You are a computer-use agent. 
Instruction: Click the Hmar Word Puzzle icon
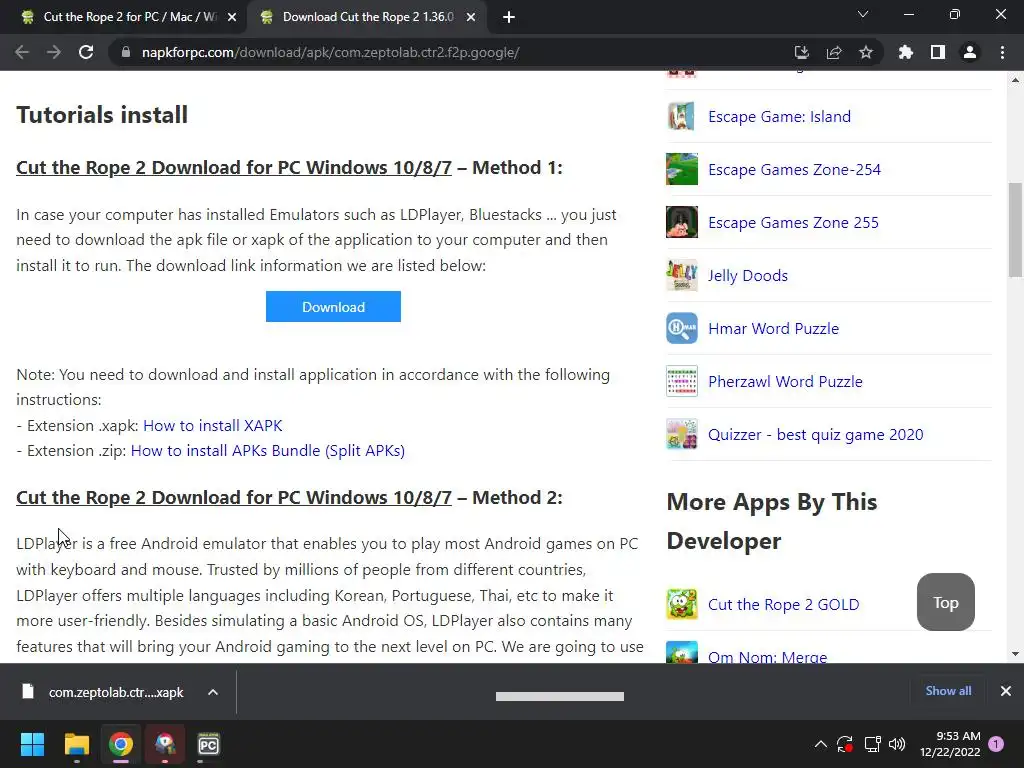tap(682, 328)
